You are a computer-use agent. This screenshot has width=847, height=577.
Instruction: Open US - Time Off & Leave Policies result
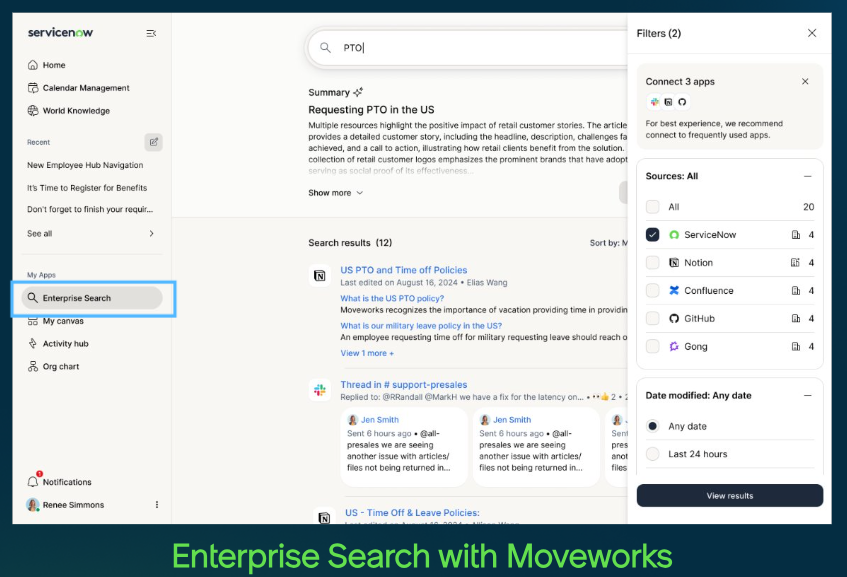[x=412, y=513]
